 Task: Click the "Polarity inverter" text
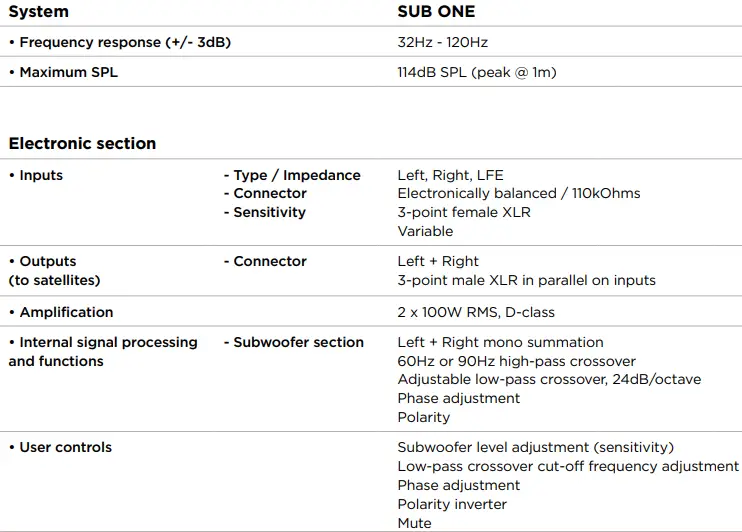[452, 504]
